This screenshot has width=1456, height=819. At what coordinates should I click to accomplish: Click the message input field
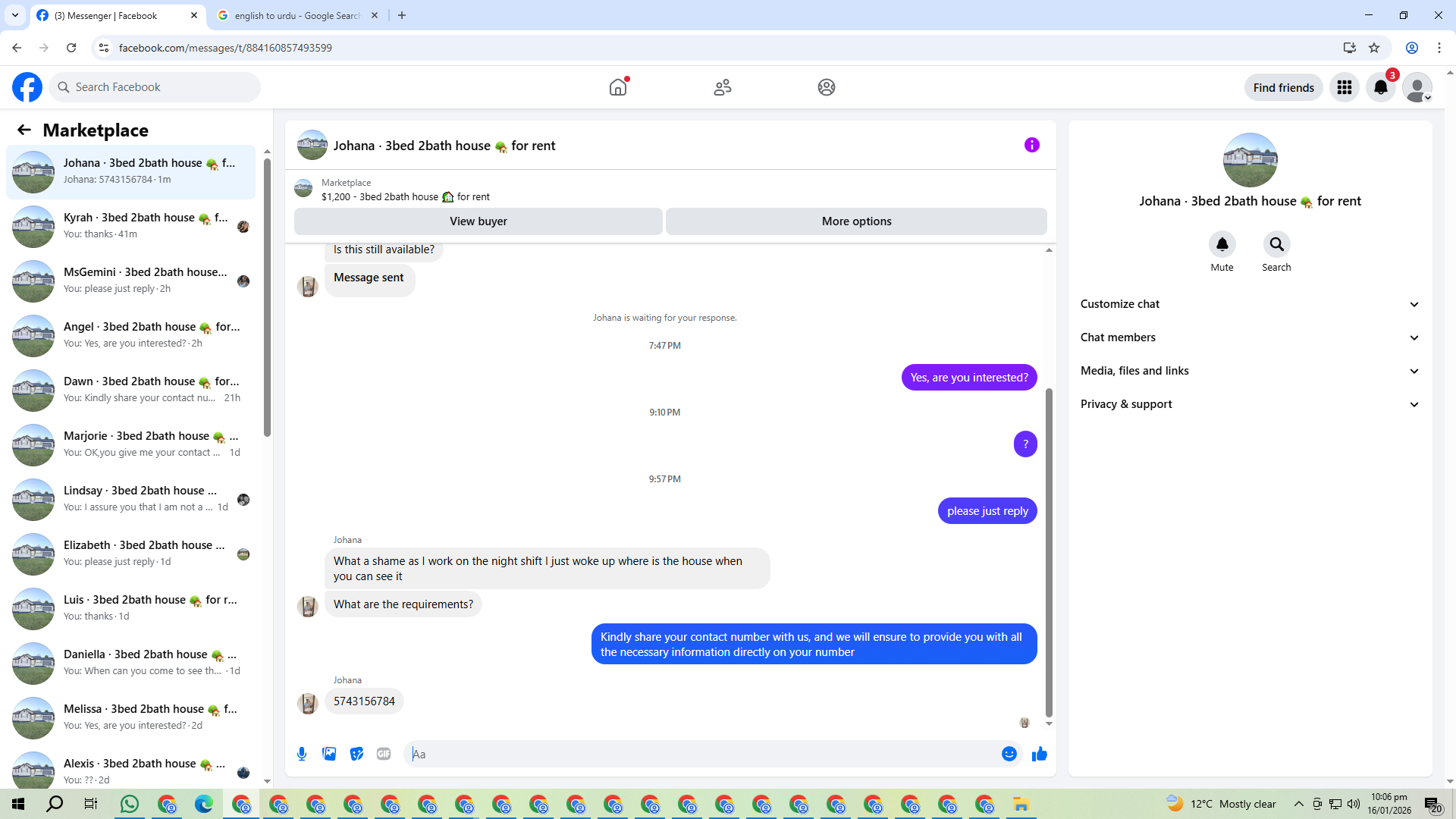701,754
